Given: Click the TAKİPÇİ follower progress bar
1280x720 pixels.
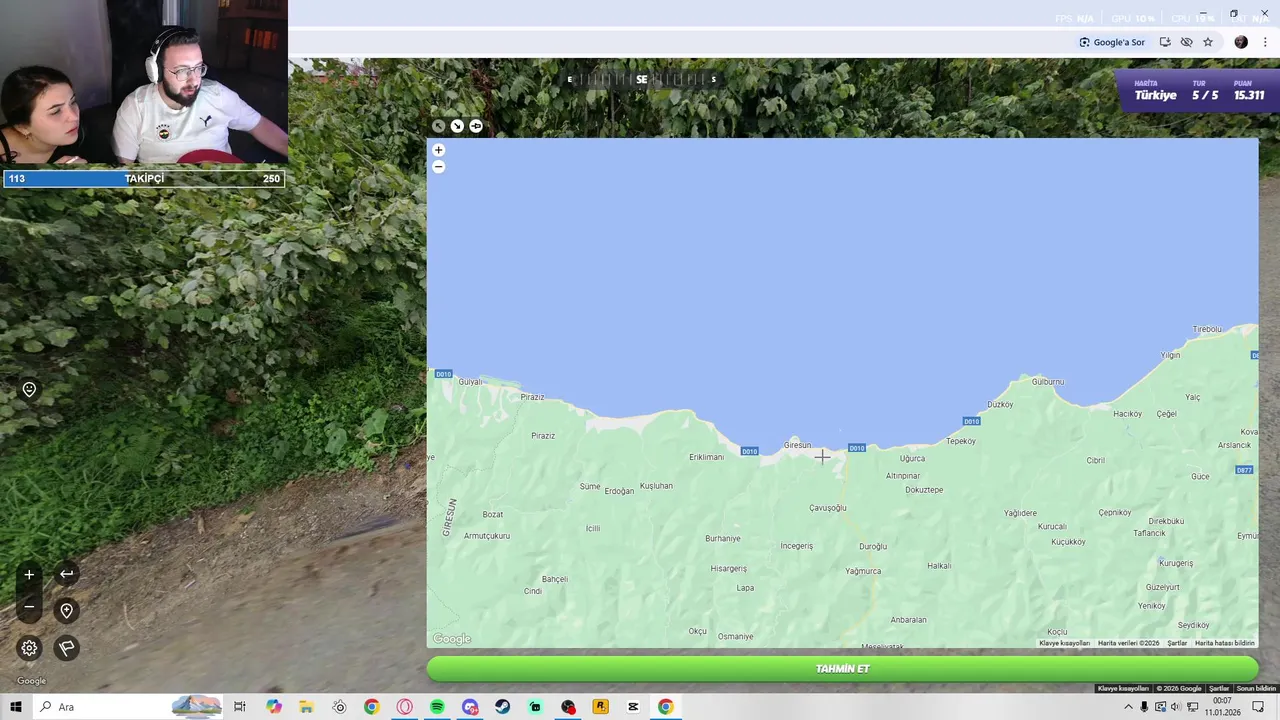Looking at the screenshot, I should pyautogui.click(x=144, y=179).
